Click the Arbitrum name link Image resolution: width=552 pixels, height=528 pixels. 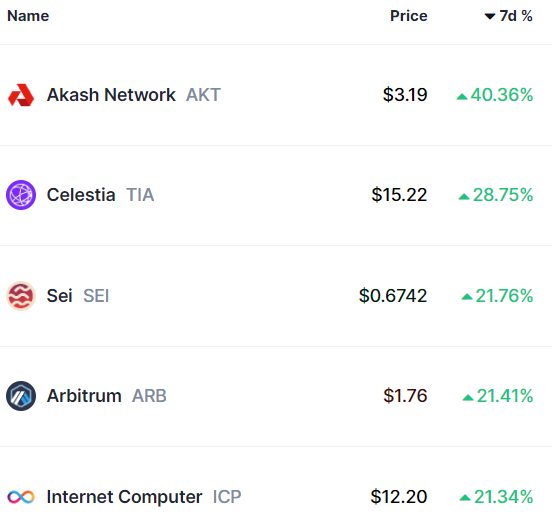[84, 396]
